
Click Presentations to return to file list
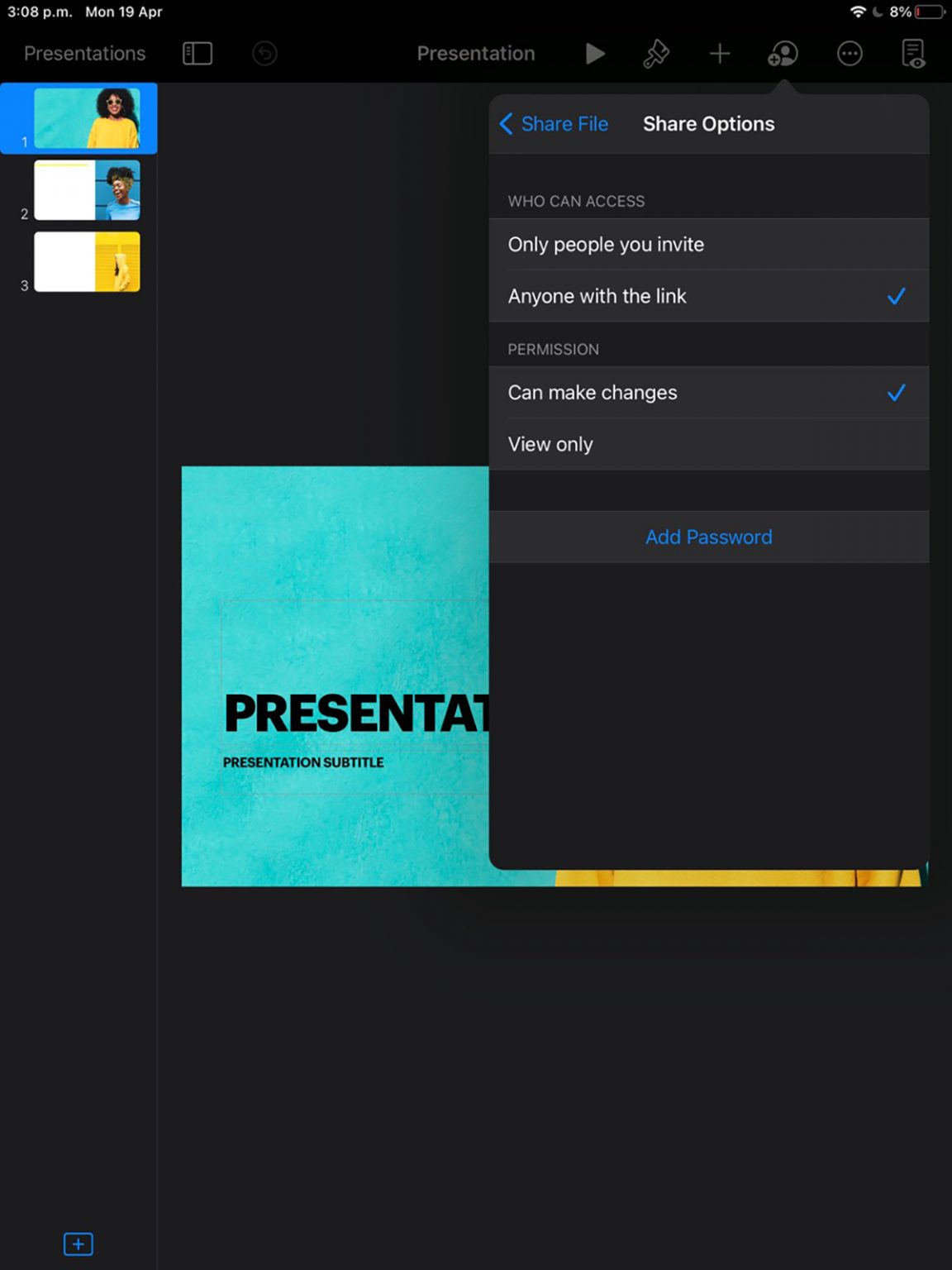coord(83,53)
